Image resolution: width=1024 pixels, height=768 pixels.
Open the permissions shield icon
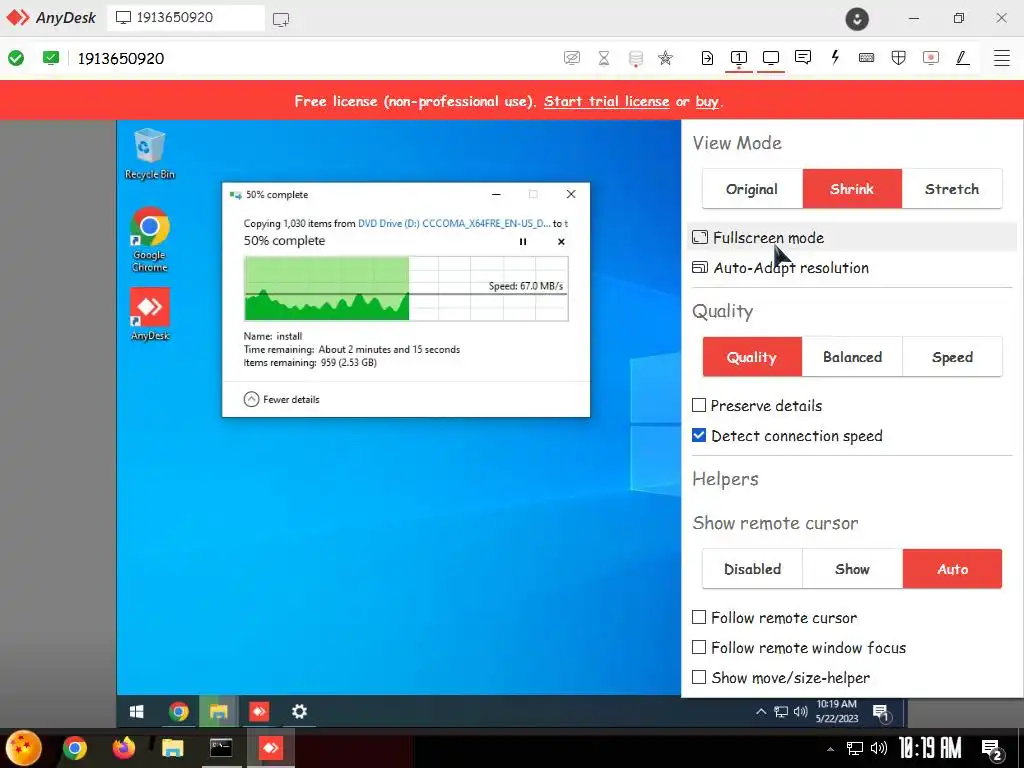pos(899,58)
